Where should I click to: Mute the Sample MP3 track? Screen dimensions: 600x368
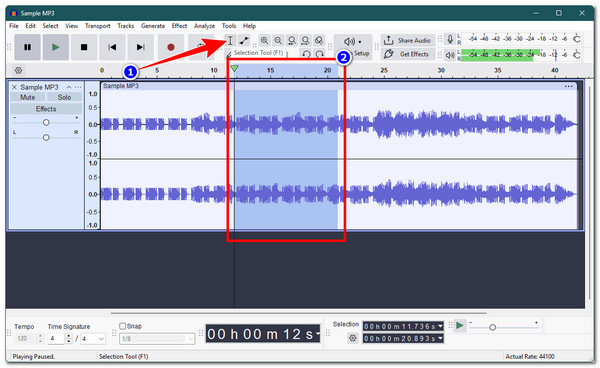click(x=28, y=97)
